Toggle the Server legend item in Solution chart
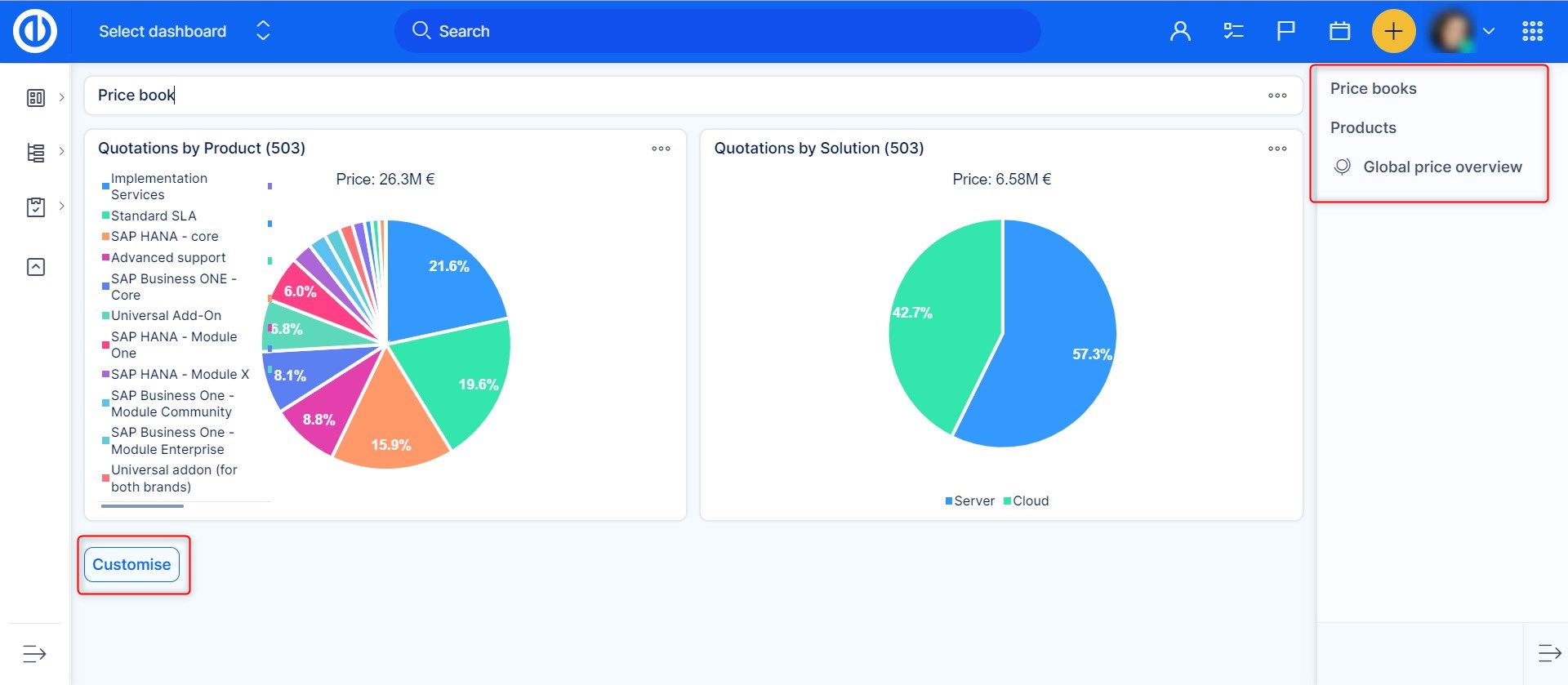 pos(969,500)
